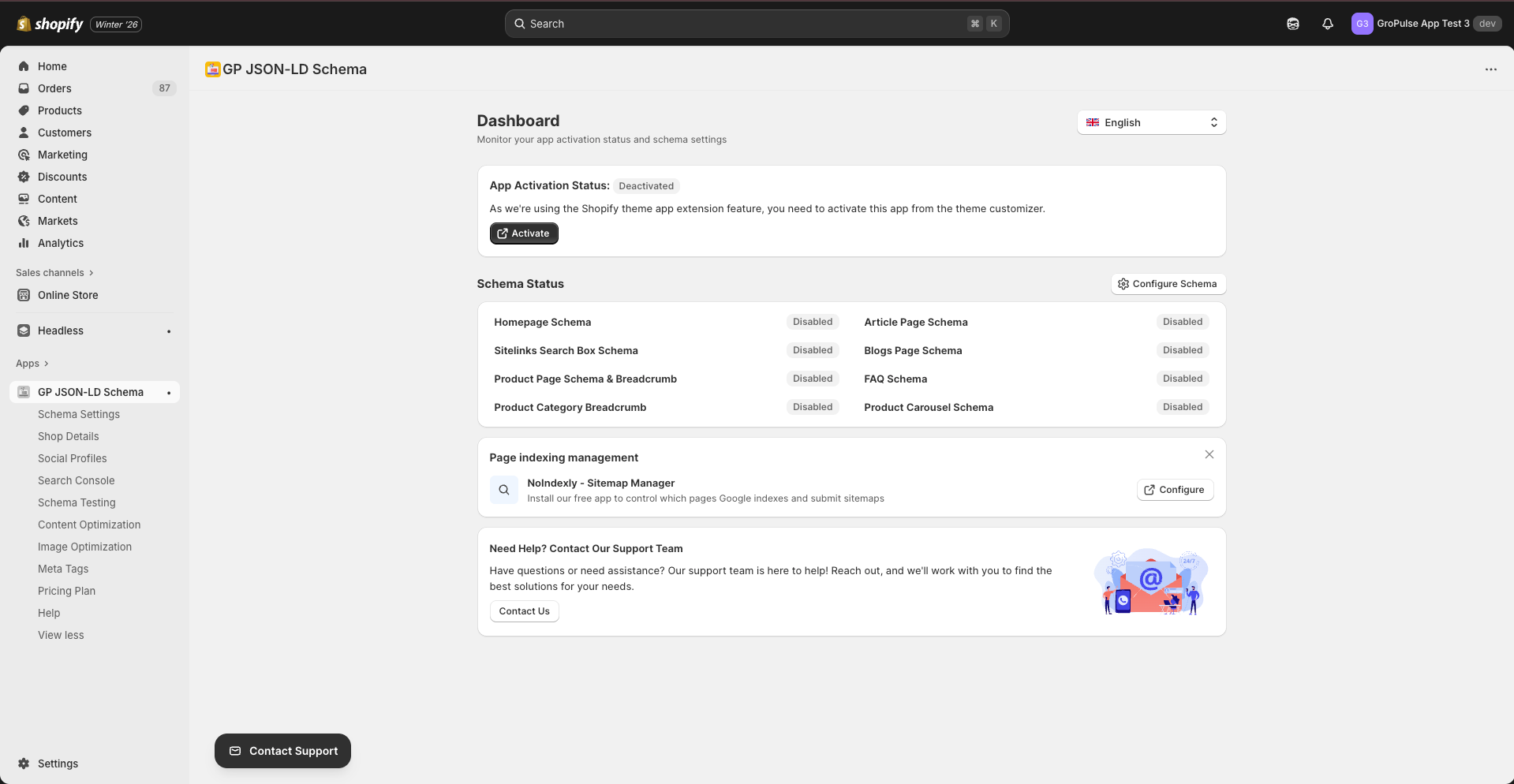The height and width of the screenshot is (784, 1514).
Task: Dismiss the Page indexing management card
Action: coord(1209,454)
